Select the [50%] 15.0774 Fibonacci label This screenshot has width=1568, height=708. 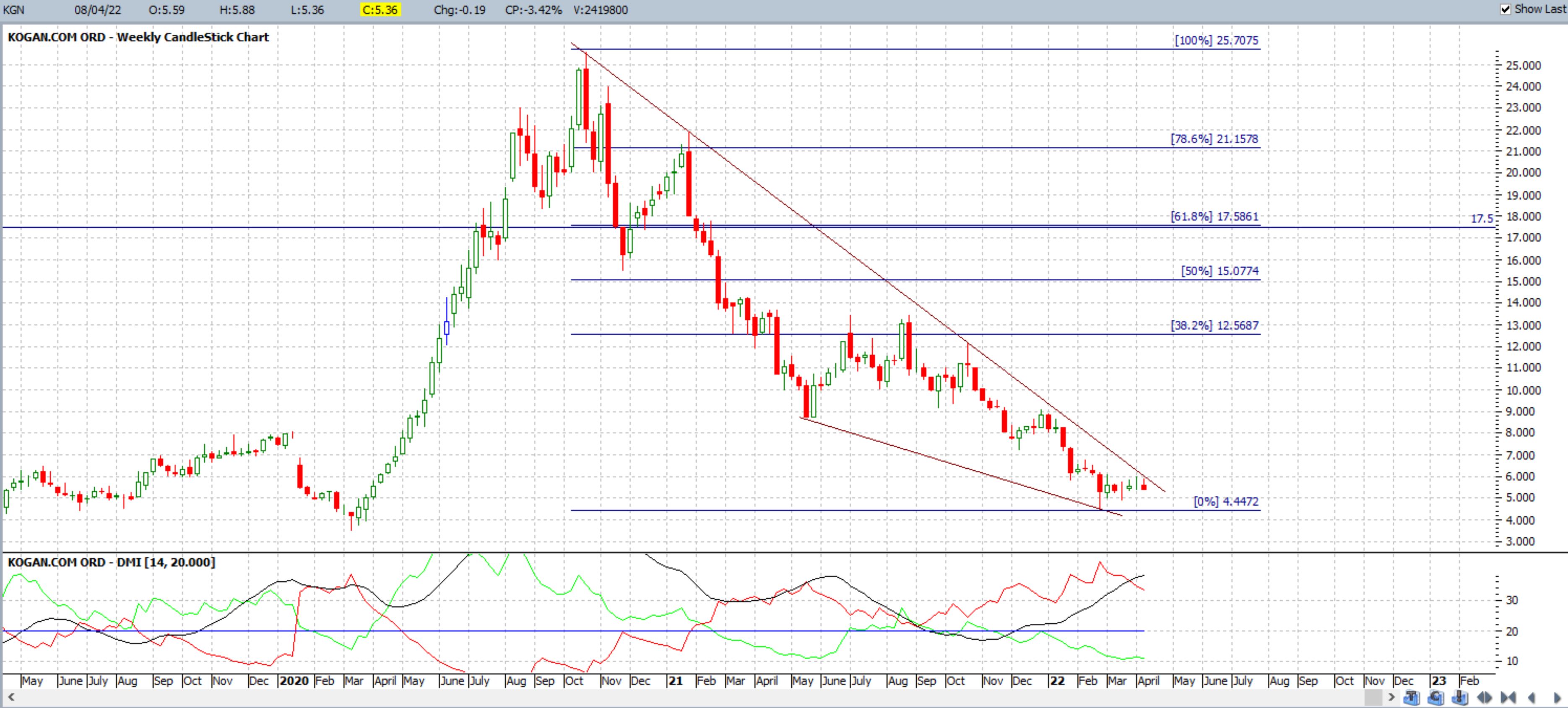[x=1220, y=271]
